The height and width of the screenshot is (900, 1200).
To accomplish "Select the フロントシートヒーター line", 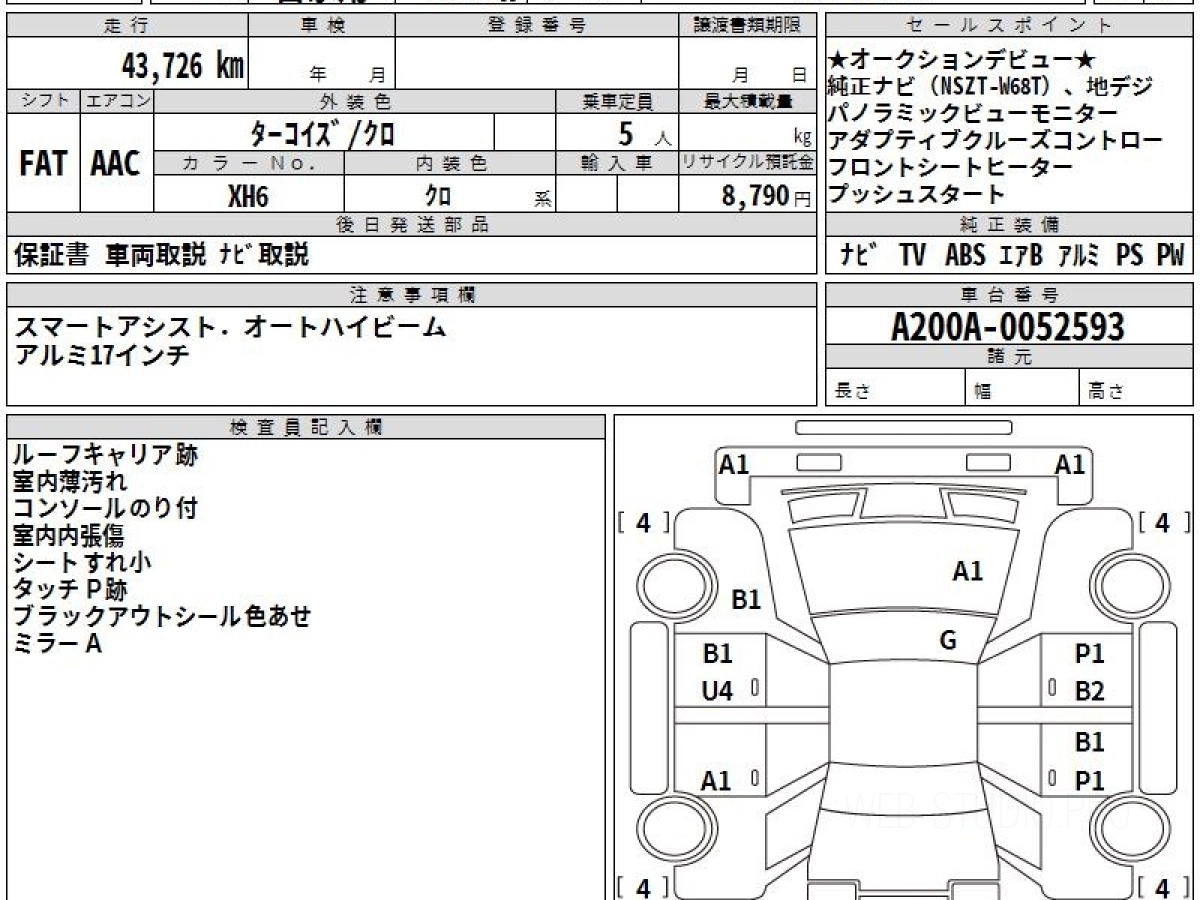I will click(x=950, y=167).
